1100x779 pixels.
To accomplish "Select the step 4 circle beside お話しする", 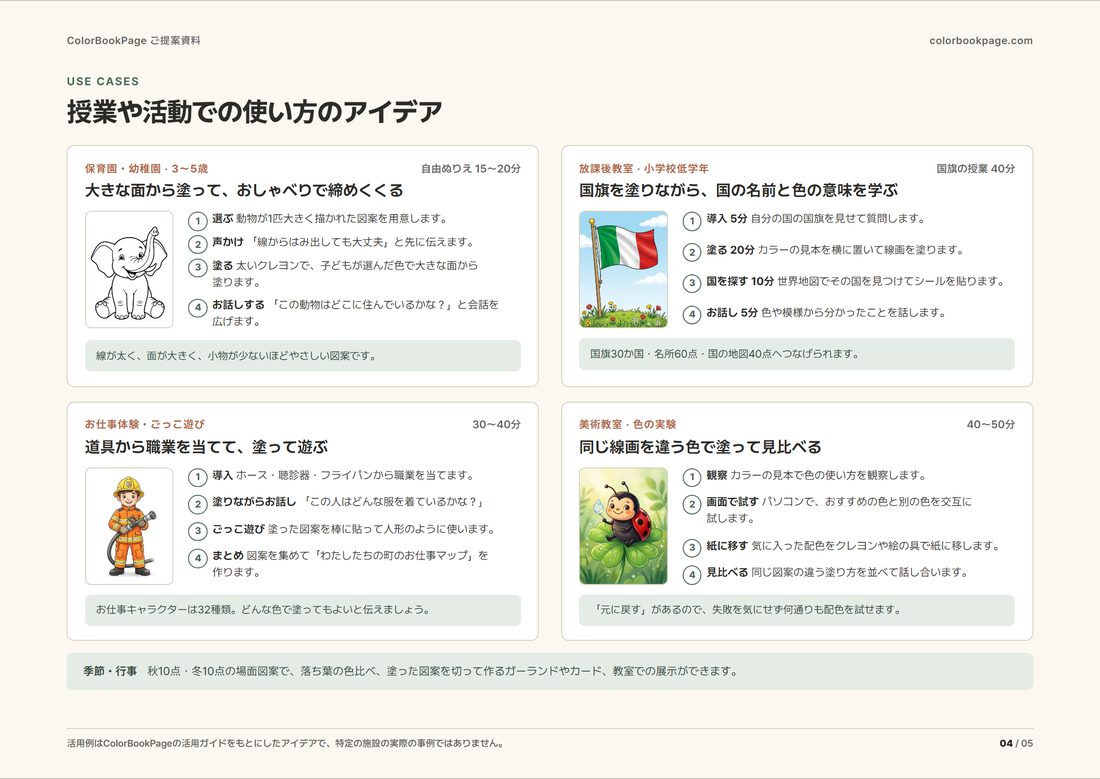I will point(198,307).
